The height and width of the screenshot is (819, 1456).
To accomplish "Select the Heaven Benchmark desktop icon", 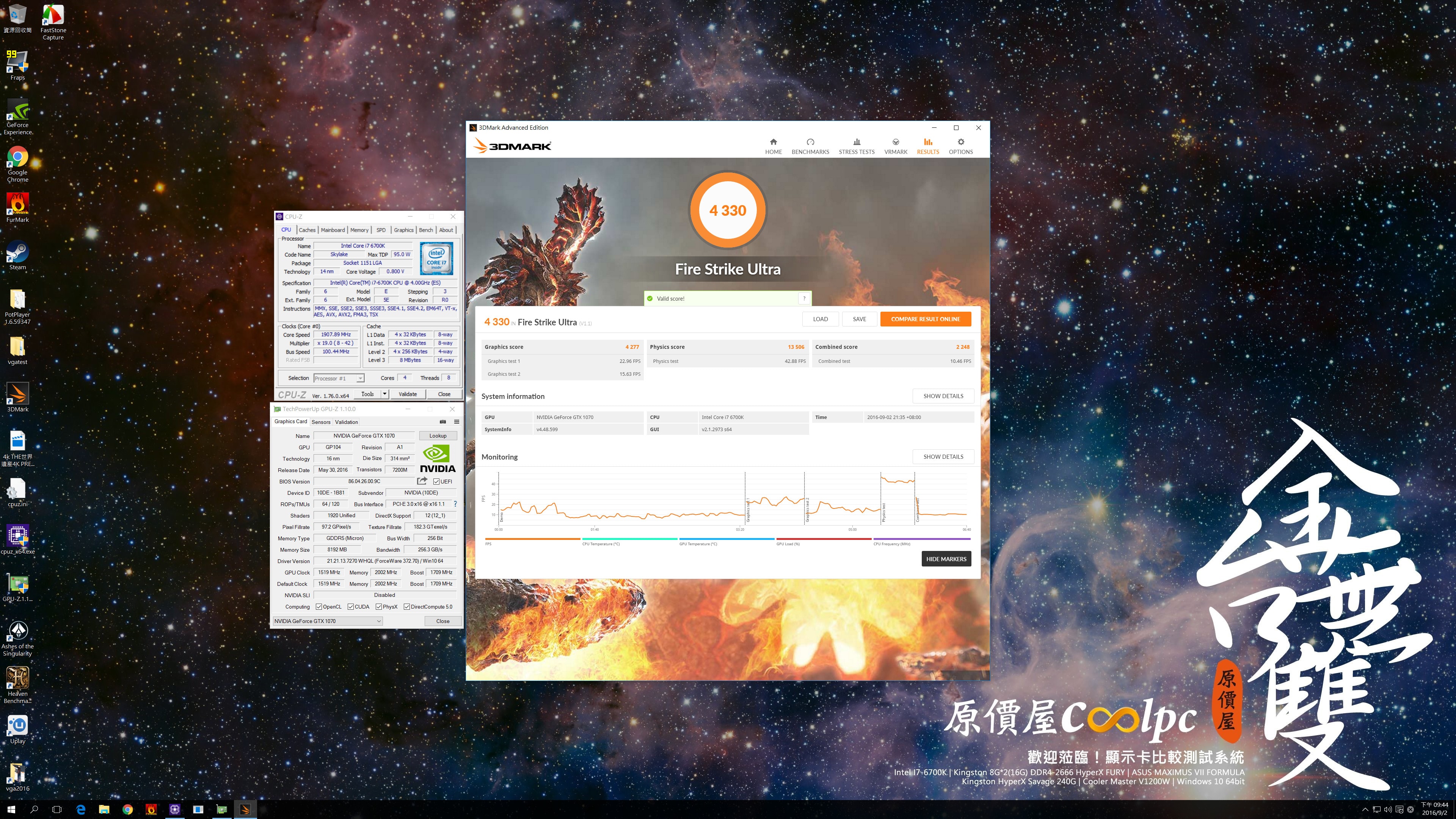I will click(x=17, y=686).
